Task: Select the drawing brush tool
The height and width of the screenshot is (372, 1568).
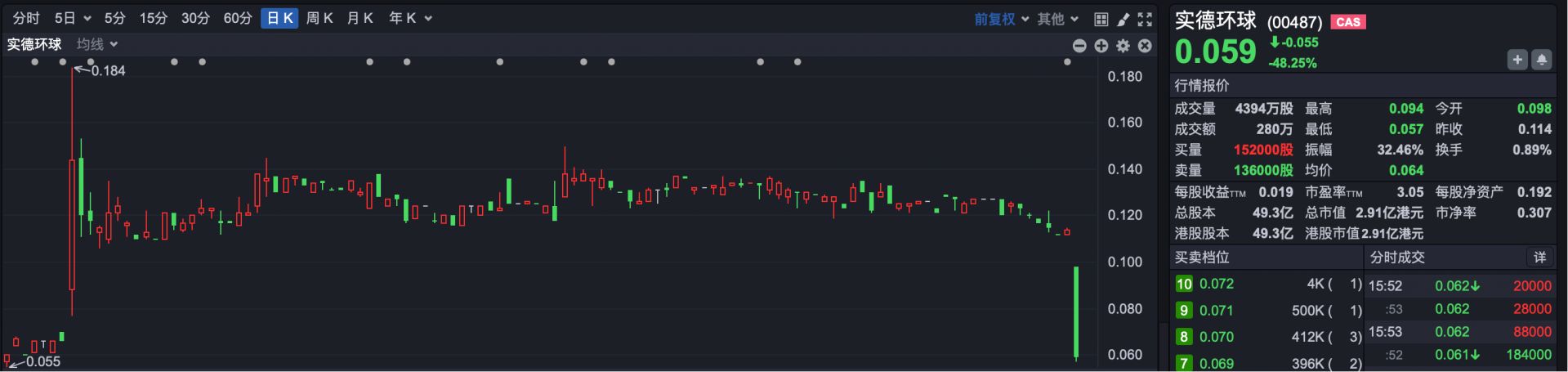Action: coord(1123,19)
